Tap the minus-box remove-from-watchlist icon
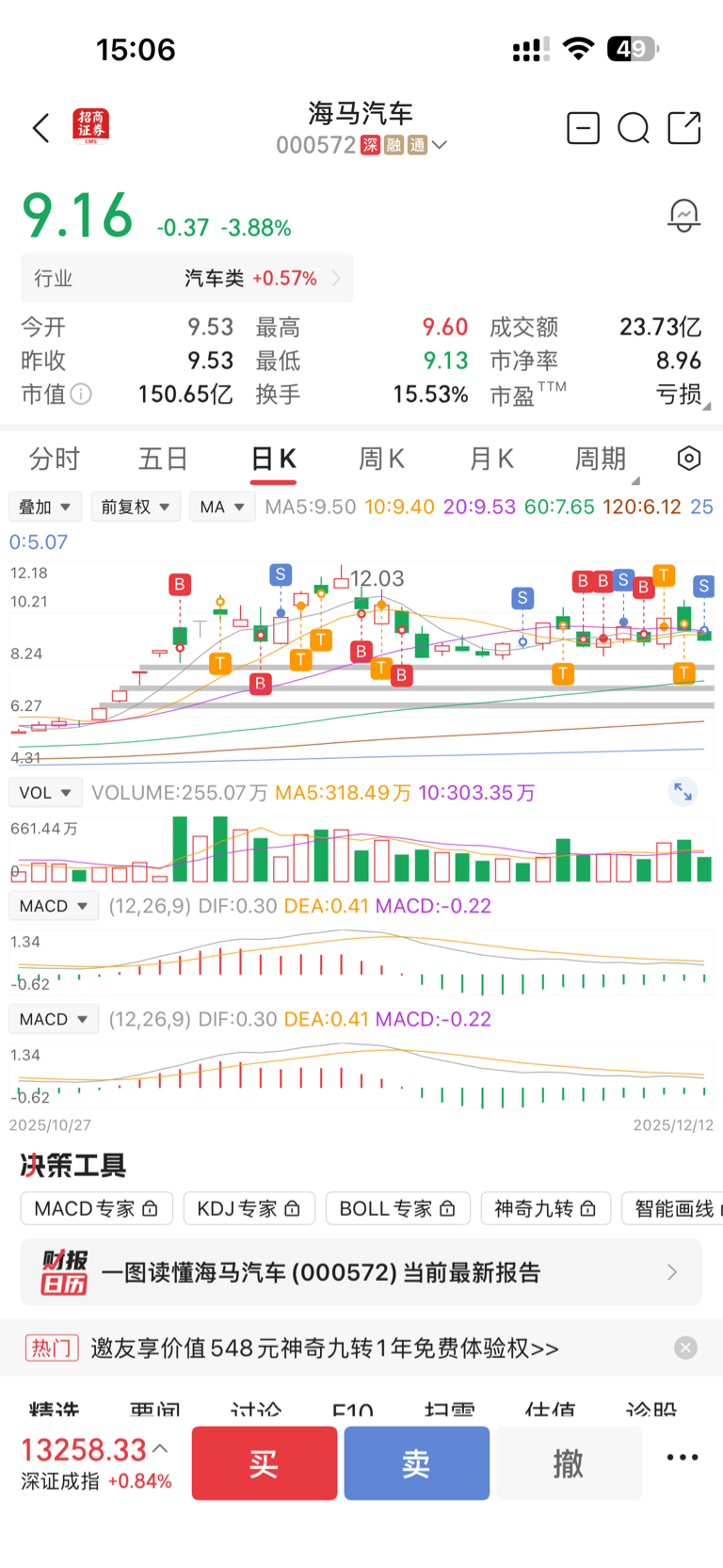This screenshot has width=723, height=1568. tap(583, 127)
